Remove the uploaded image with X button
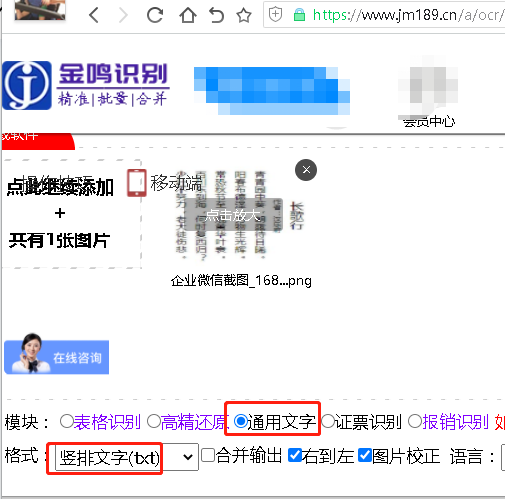Viewport: 505px width, 499px height. click(306, 170)
